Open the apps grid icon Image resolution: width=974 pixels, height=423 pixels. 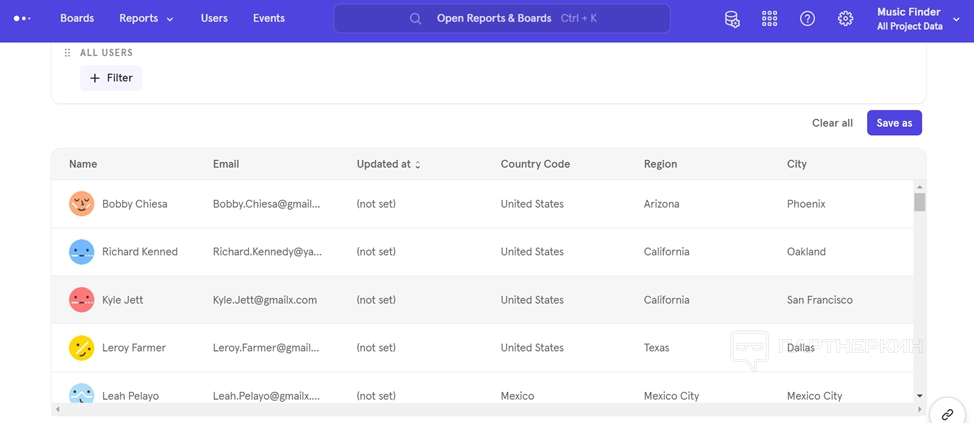(769, 19)
